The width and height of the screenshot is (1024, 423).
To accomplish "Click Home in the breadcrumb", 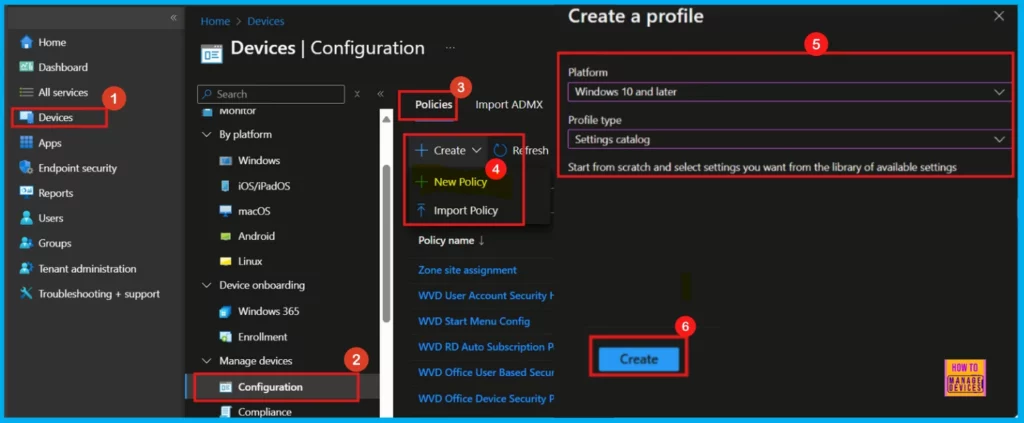I will 215,22.
